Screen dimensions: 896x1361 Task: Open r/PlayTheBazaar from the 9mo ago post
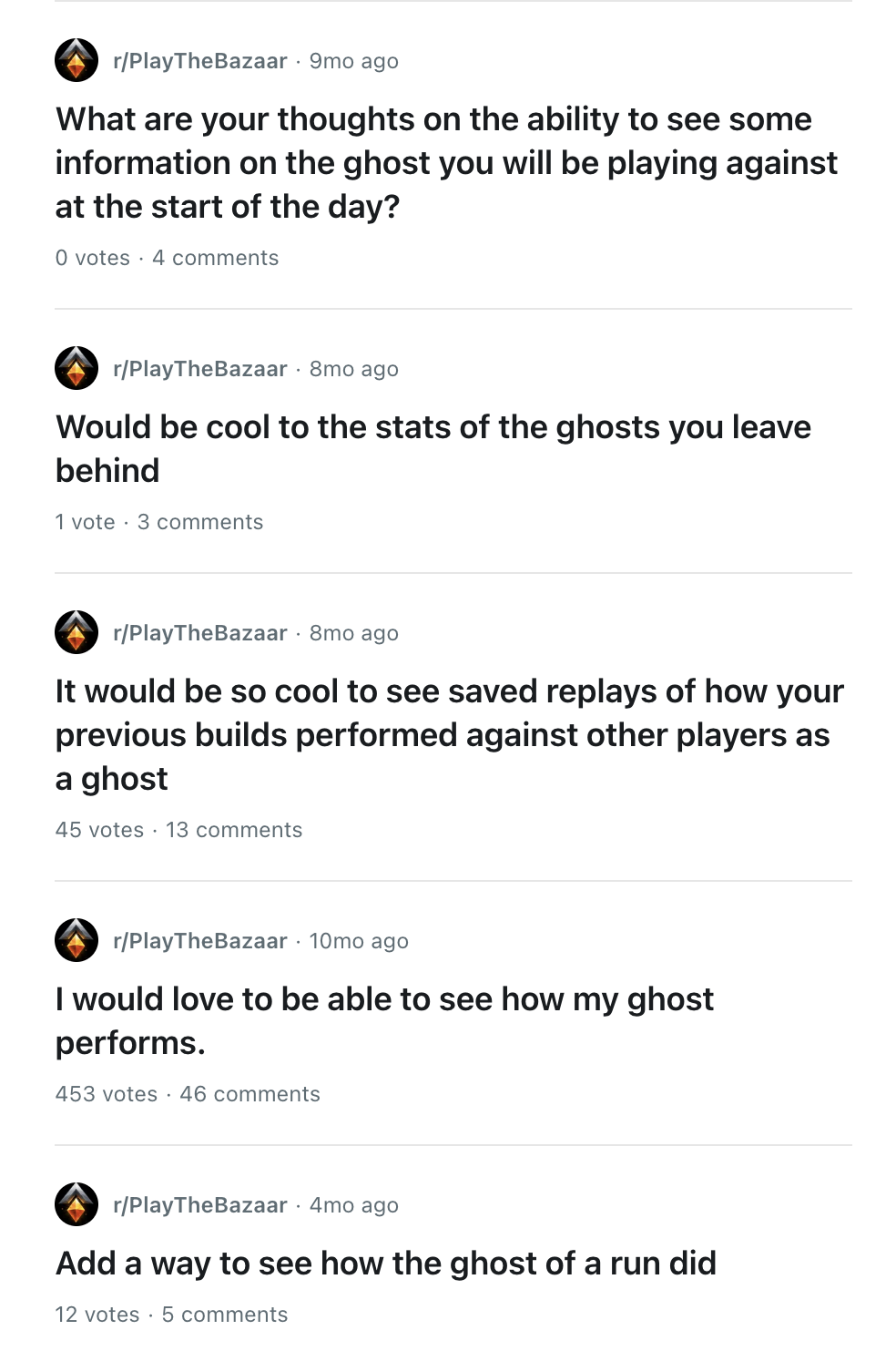[x=199, y=61]
